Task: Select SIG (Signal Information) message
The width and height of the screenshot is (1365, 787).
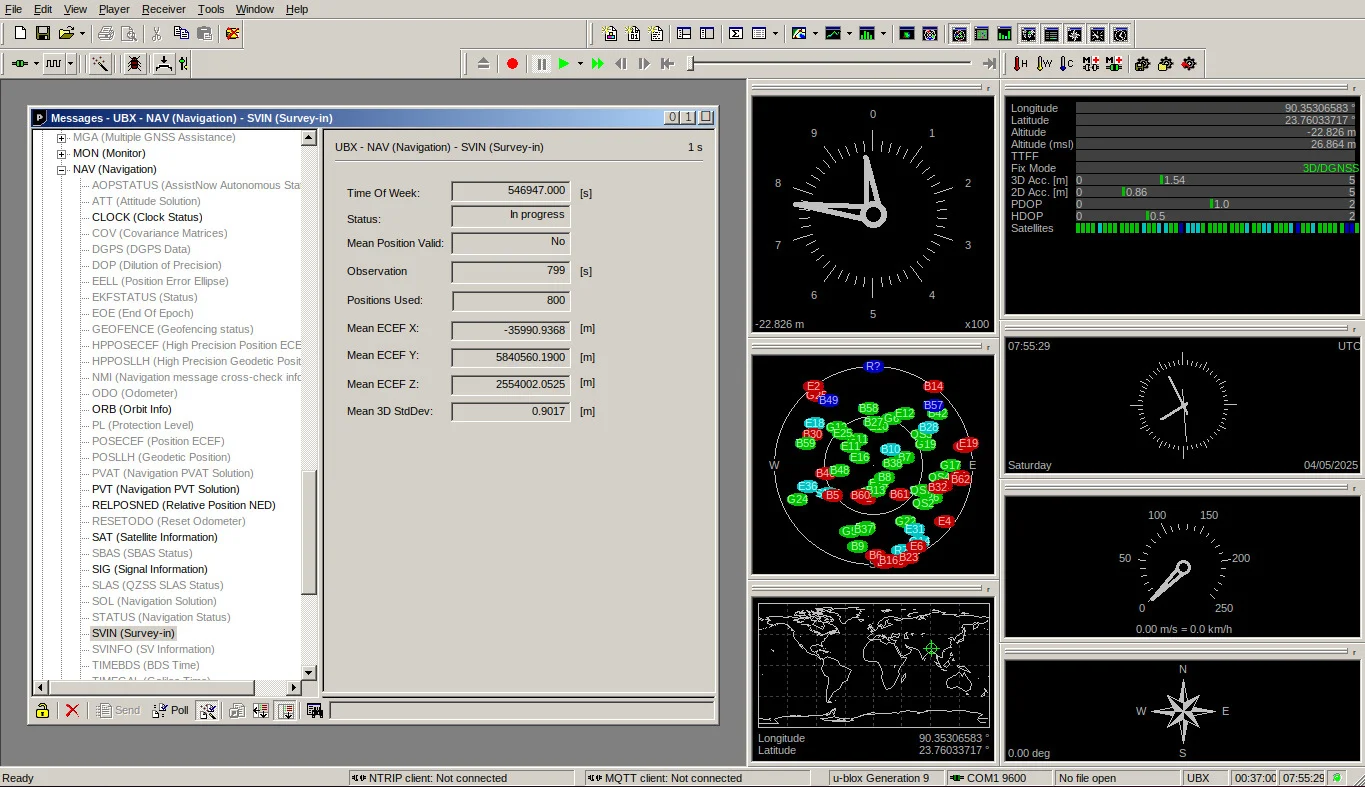Action: [x=150, y=569]
